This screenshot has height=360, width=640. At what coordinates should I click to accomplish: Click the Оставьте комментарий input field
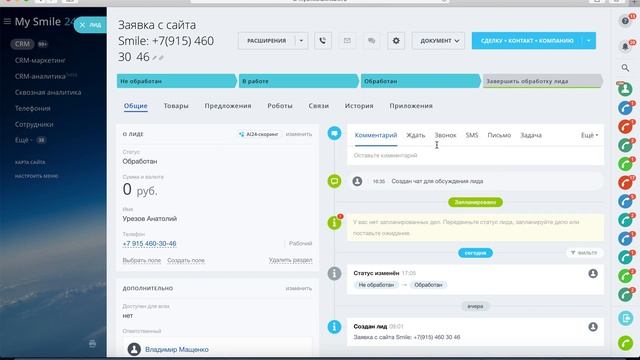475,156
